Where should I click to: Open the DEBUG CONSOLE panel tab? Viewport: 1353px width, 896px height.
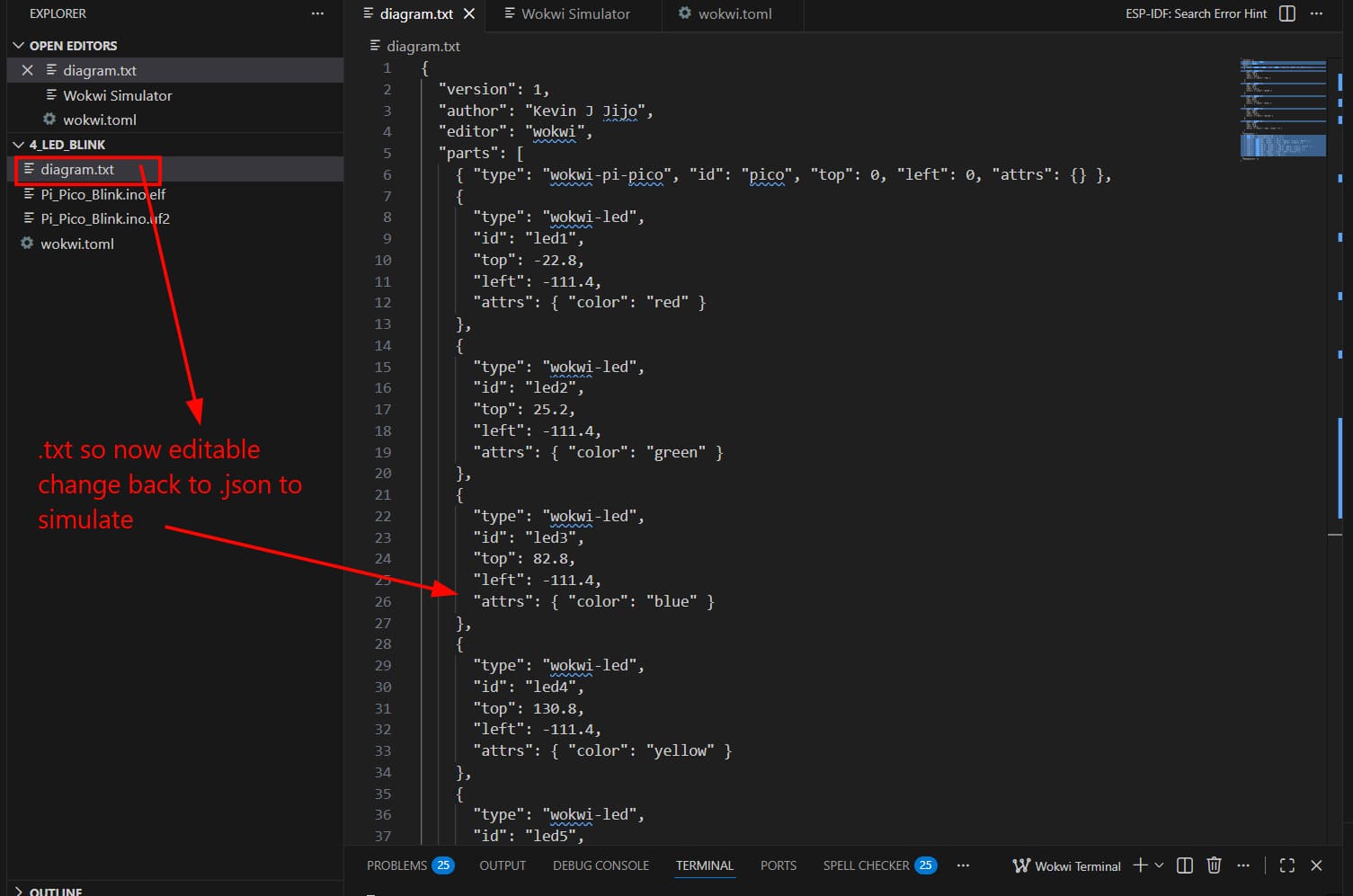[600, 865]
